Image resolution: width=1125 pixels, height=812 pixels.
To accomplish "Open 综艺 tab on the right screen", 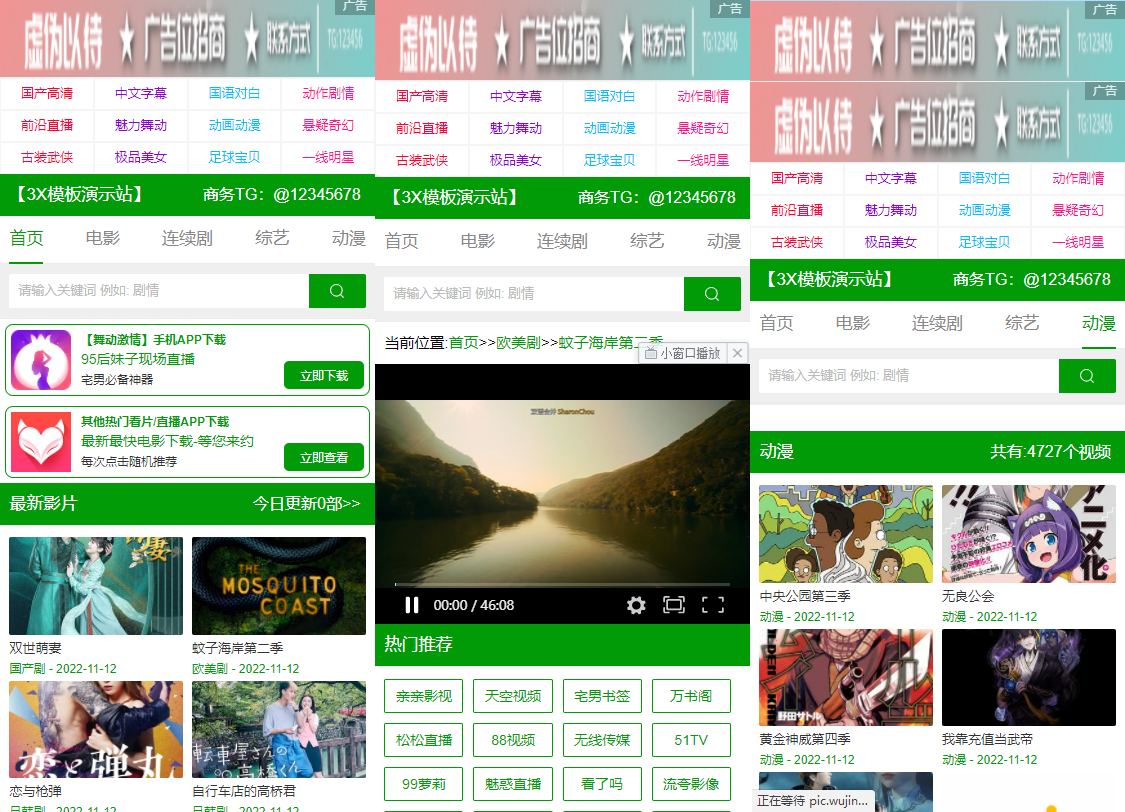I will click(x=1022, y=324).
